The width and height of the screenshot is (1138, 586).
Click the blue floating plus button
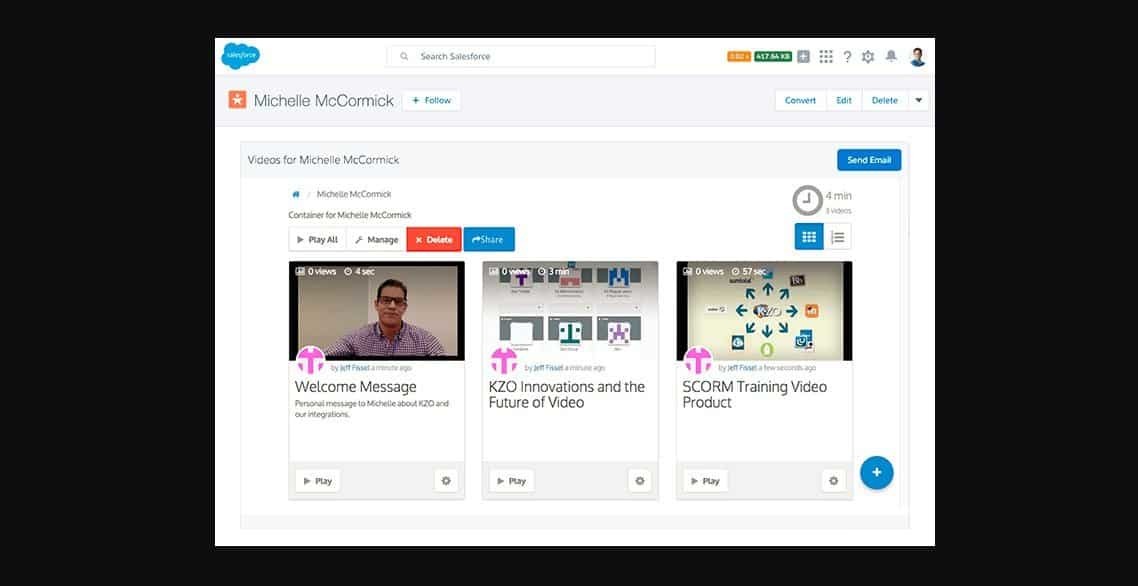click(876, 472)
